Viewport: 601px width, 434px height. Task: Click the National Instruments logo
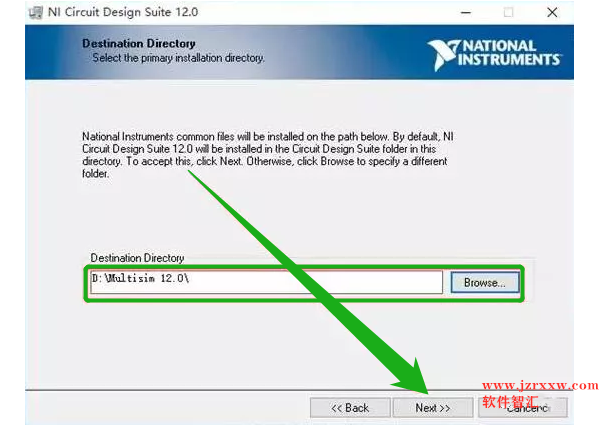click(x=494, y=55)
